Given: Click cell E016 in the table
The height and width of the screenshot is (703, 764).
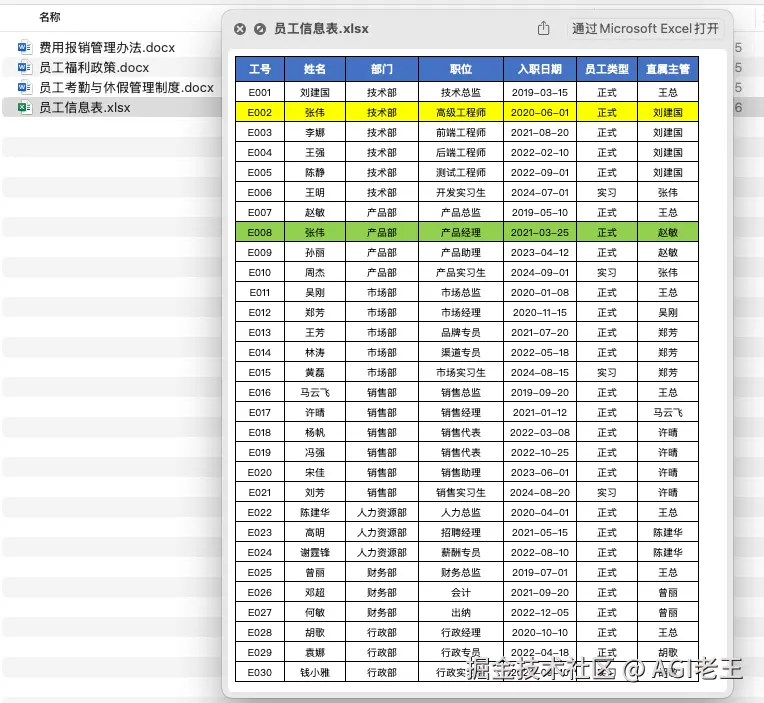Looking at the screenshot, I should click(260, 392).
